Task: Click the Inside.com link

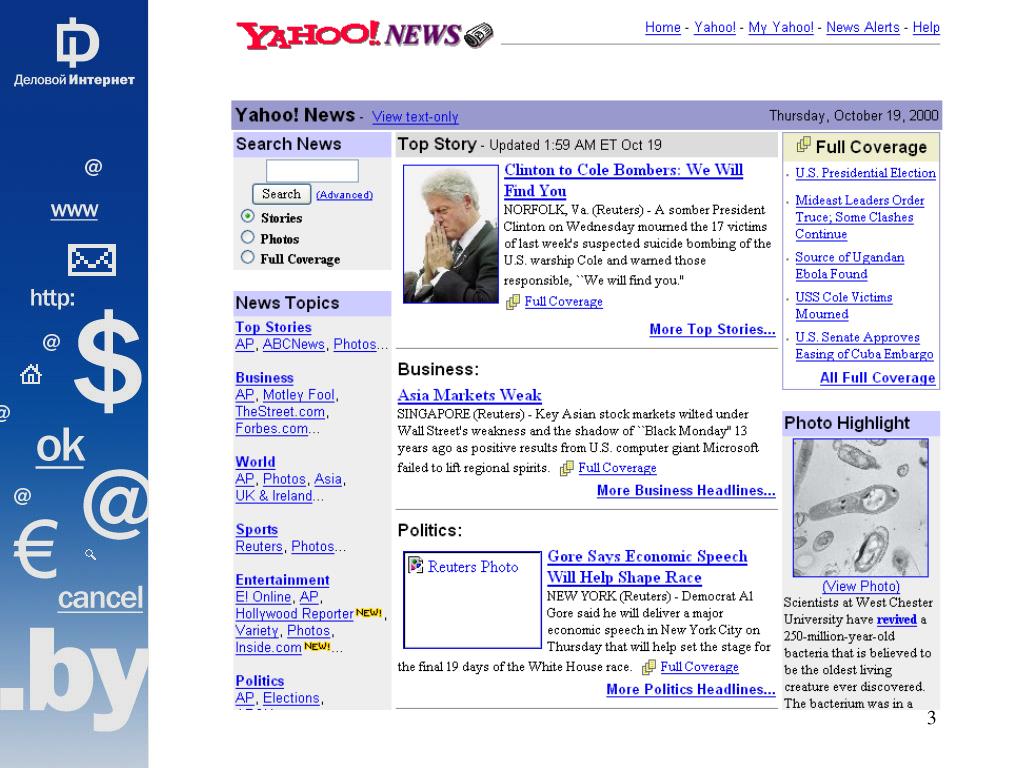Action: [x=268, y=647]
